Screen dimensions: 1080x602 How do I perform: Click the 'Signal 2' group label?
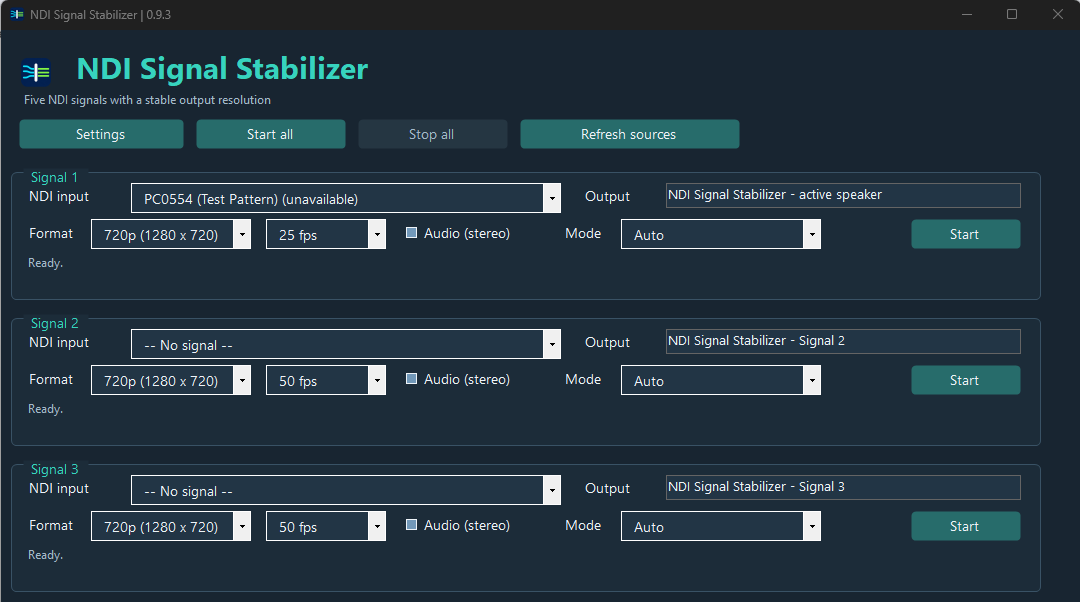54,324
